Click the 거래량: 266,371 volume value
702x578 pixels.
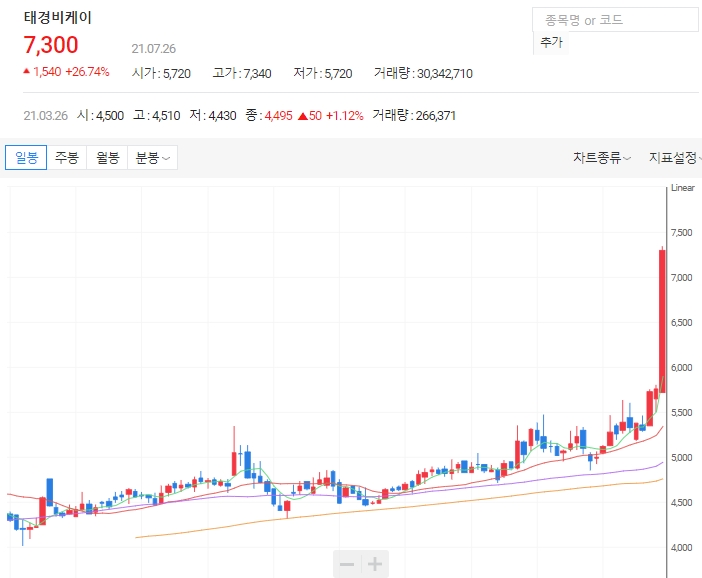[414, 116]
